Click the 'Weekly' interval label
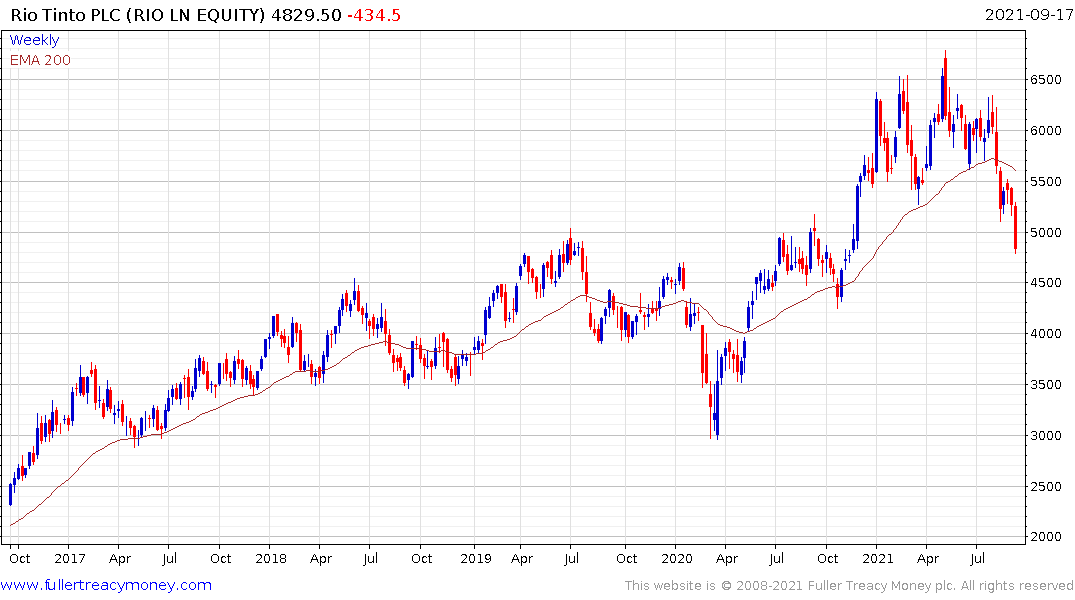The image size is (1075, 600). pos(34,40)
